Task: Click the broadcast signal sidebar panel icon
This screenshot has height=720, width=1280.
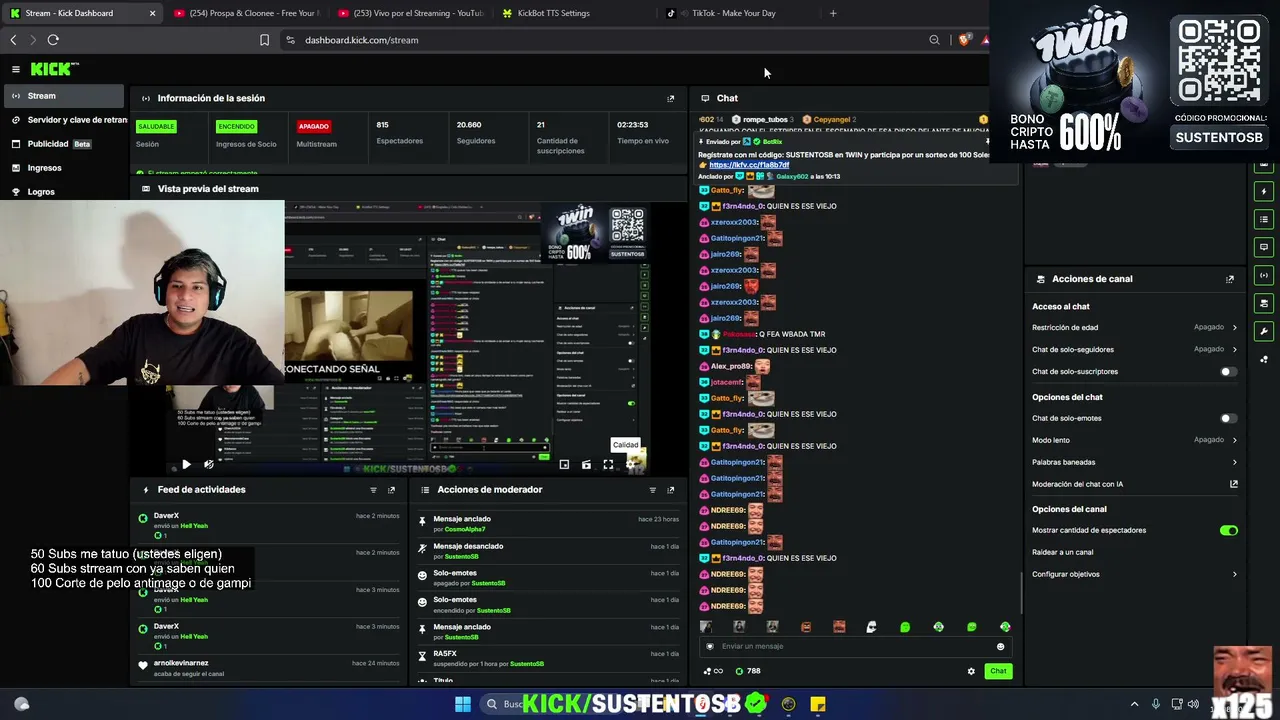Action: click(x=1264, y=275)
